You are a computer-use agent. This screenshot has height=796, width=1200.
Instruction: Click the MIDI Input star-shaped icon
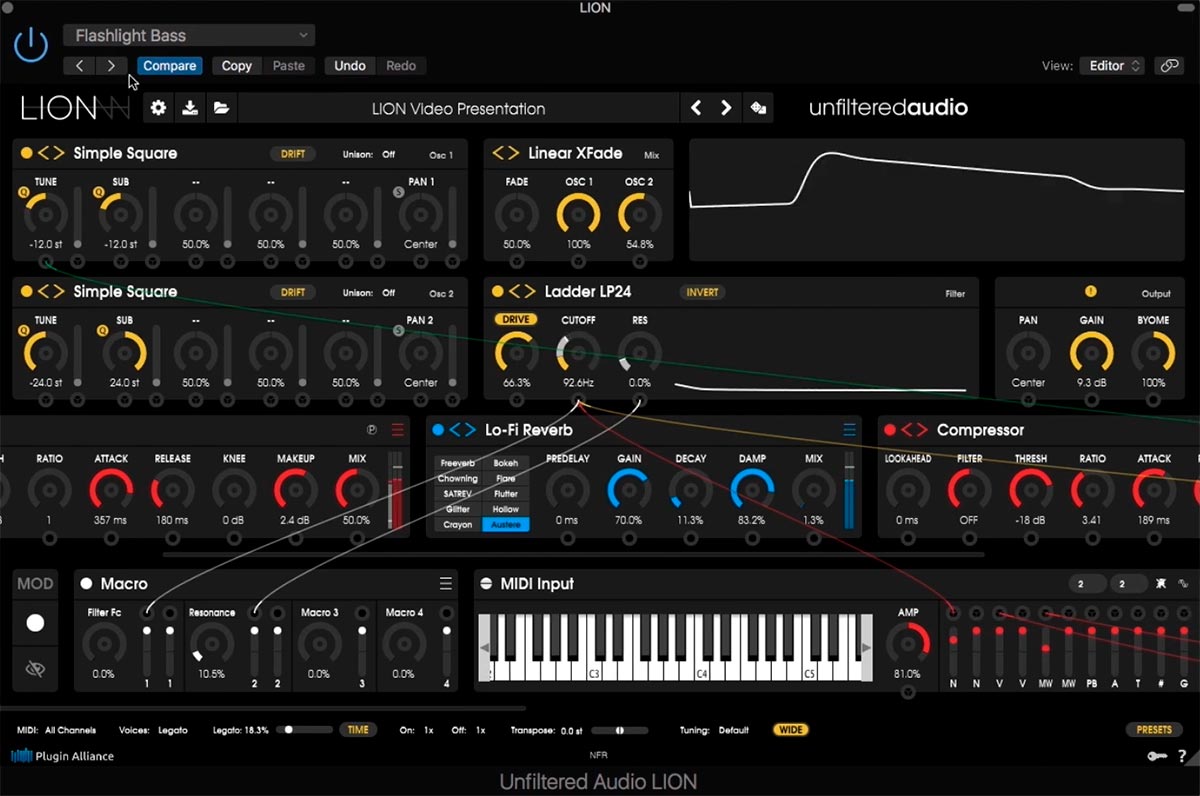[1163, 584]
